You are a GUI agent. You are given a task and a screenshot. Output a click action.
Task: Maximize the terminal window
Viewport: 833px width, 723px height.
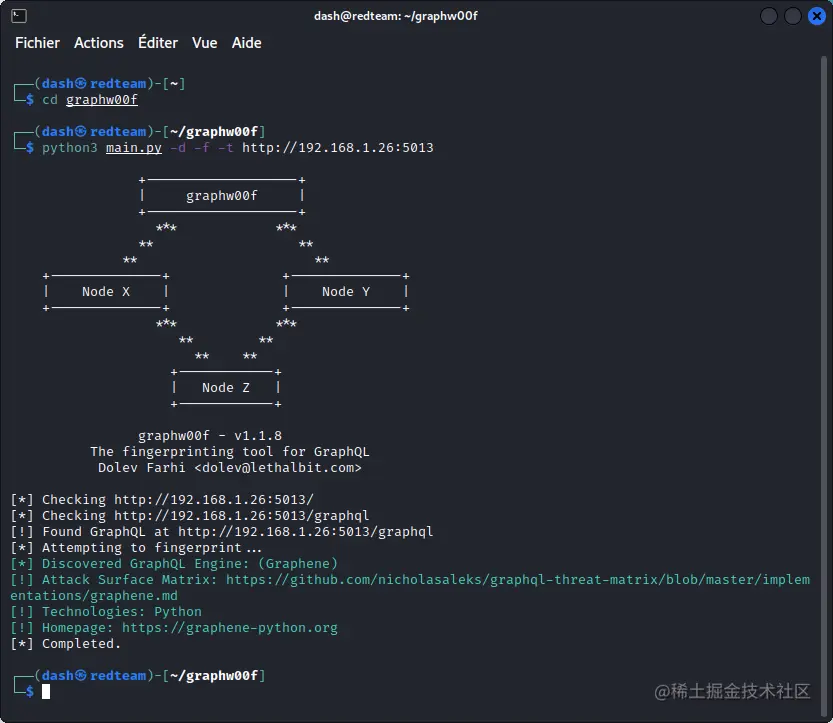[793, 16]
